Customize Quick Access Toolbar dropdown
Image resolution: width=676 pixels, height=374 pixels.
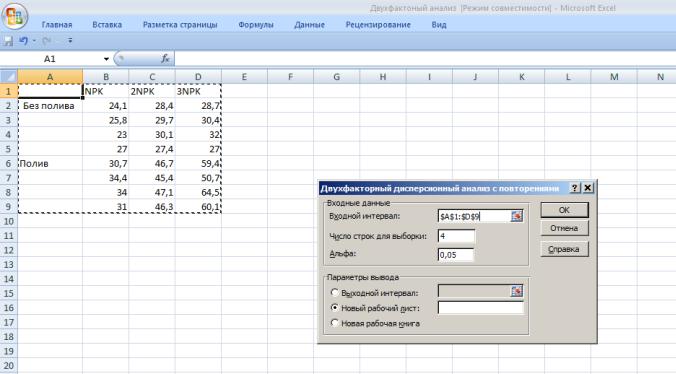[x=70, y=41]
